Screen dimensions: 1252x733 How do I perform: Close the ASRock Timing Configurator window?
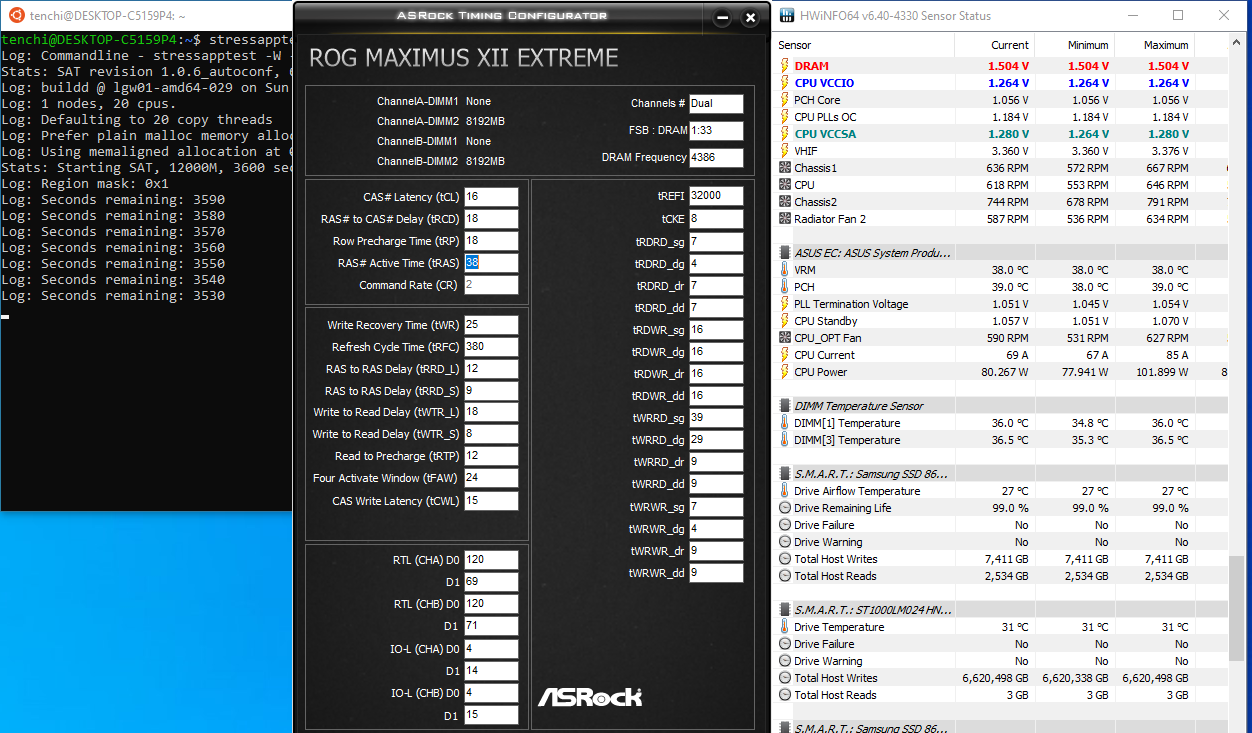(x=749, y=17)
